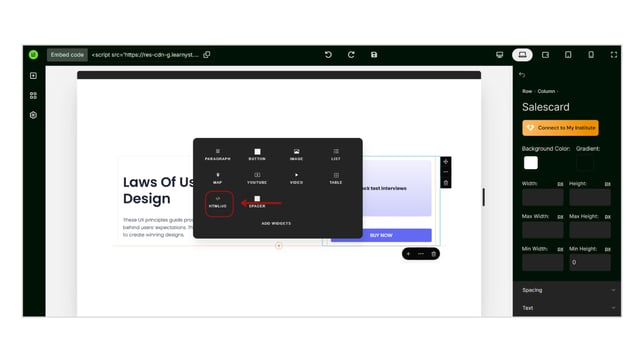This screenshot has width=644, height=362.
Task: Click Connect to My Institute button
Action: [x=560, y=128]
